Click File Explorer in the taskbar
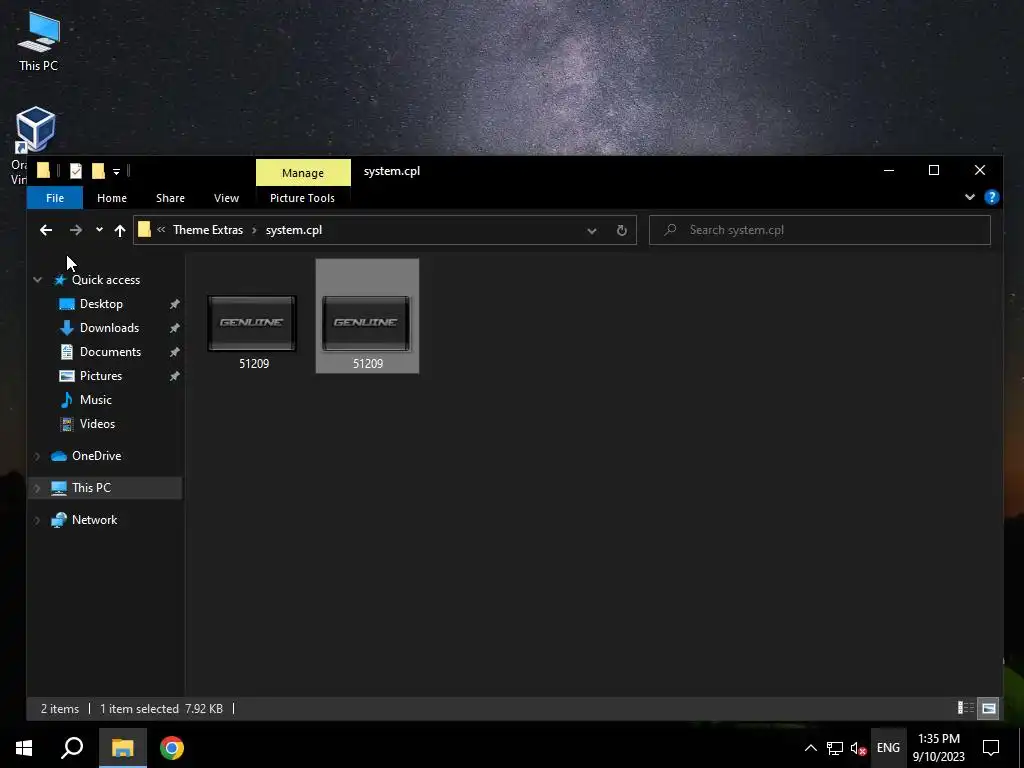 122,748
